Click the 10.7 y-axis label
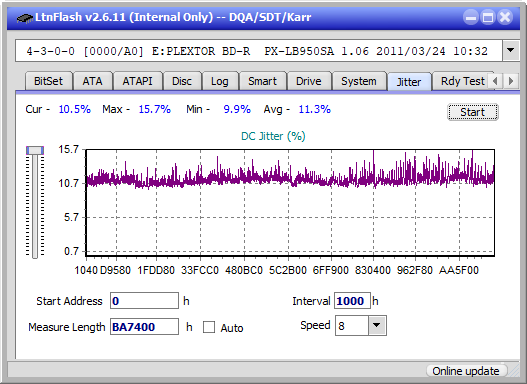527x384 pixels. point(69,183)
